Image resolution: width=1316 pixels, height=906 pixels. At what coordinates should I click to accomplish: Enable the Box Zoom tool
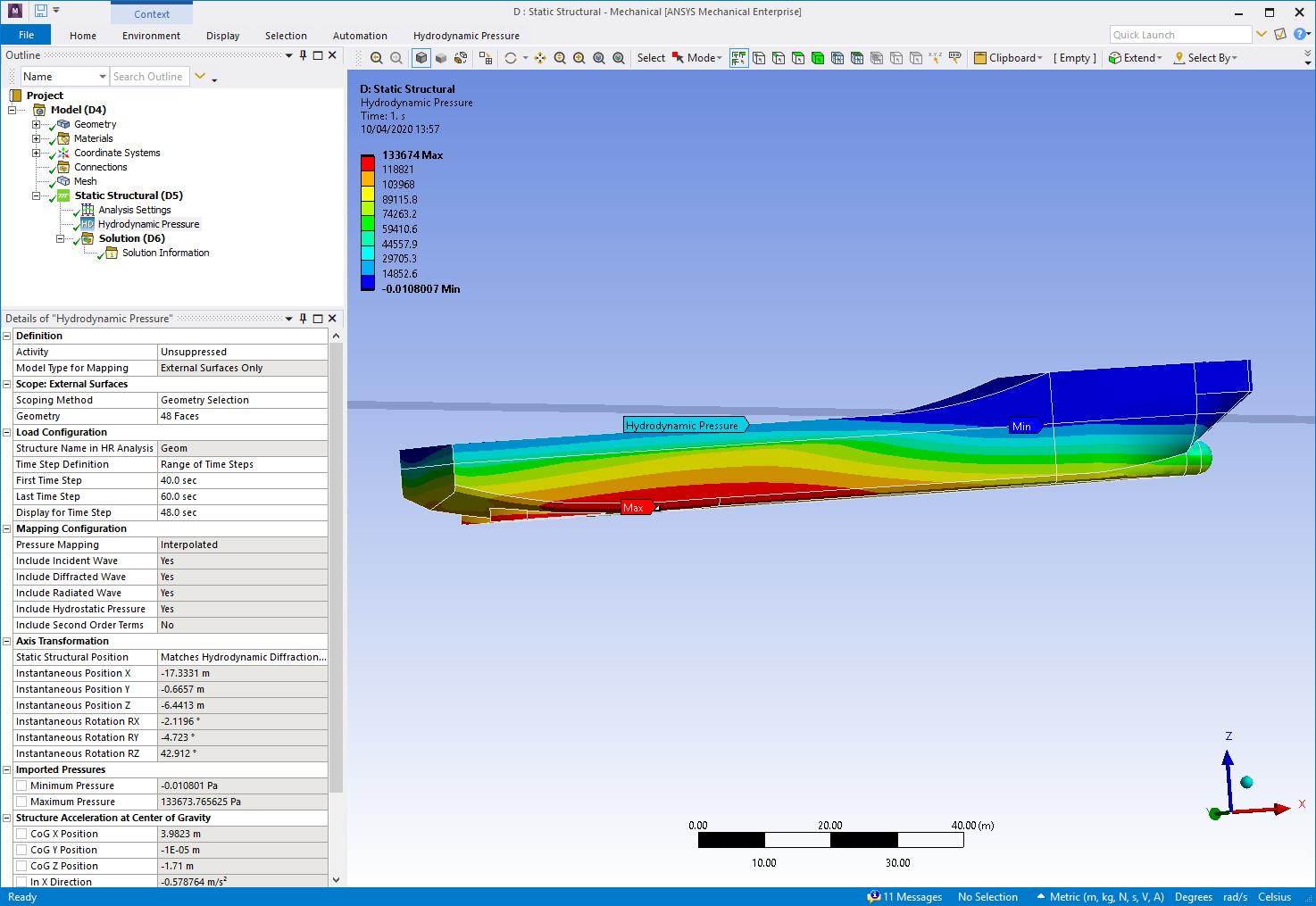pos(579,57)
